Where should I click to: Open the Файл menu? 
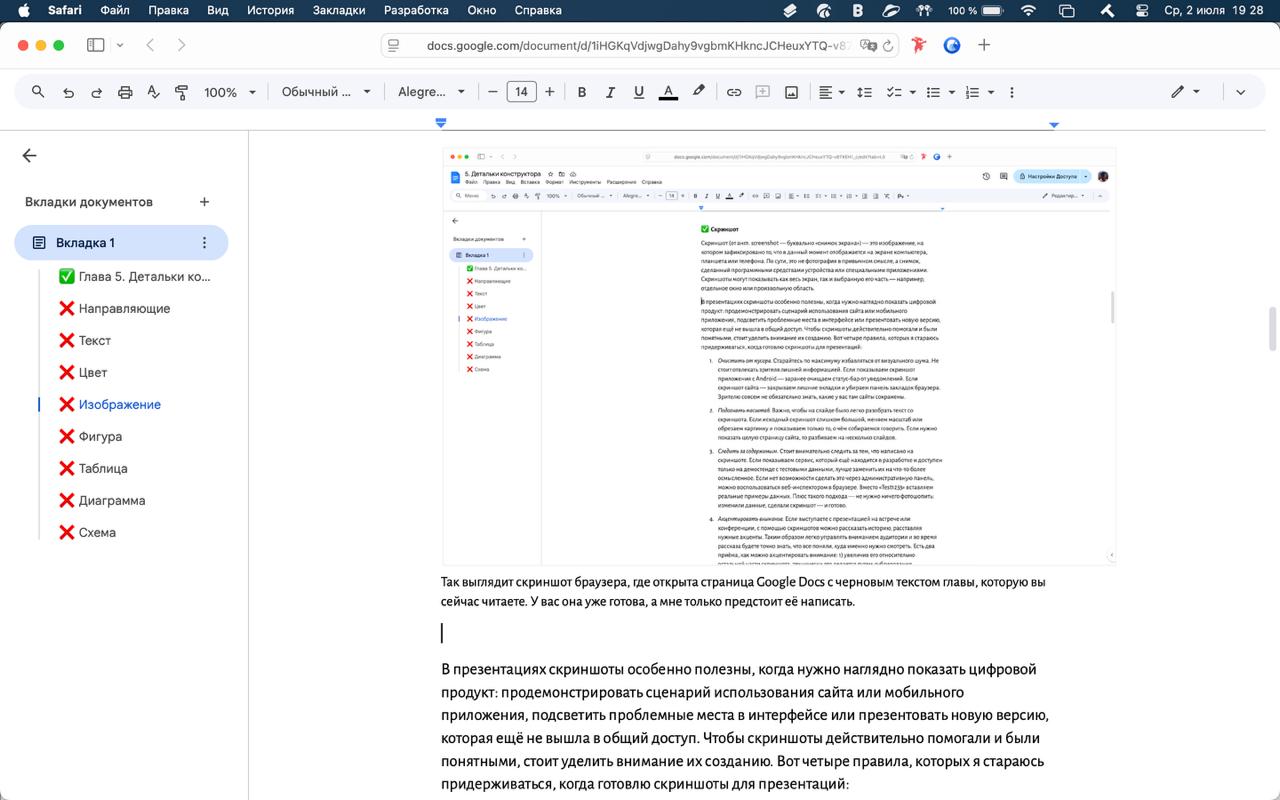115,10
